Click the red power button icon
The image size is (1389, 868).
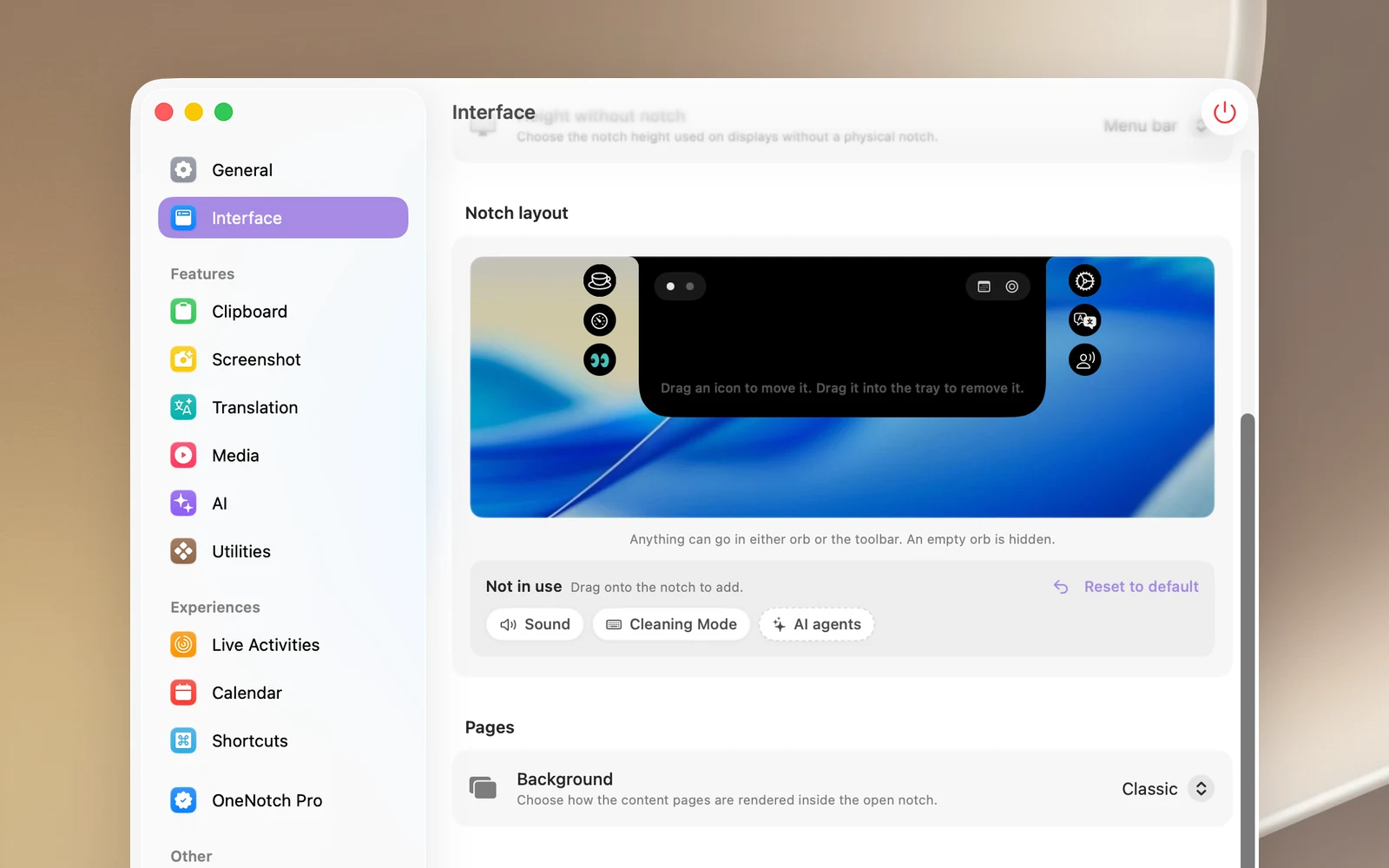(x=1224, y=112)
